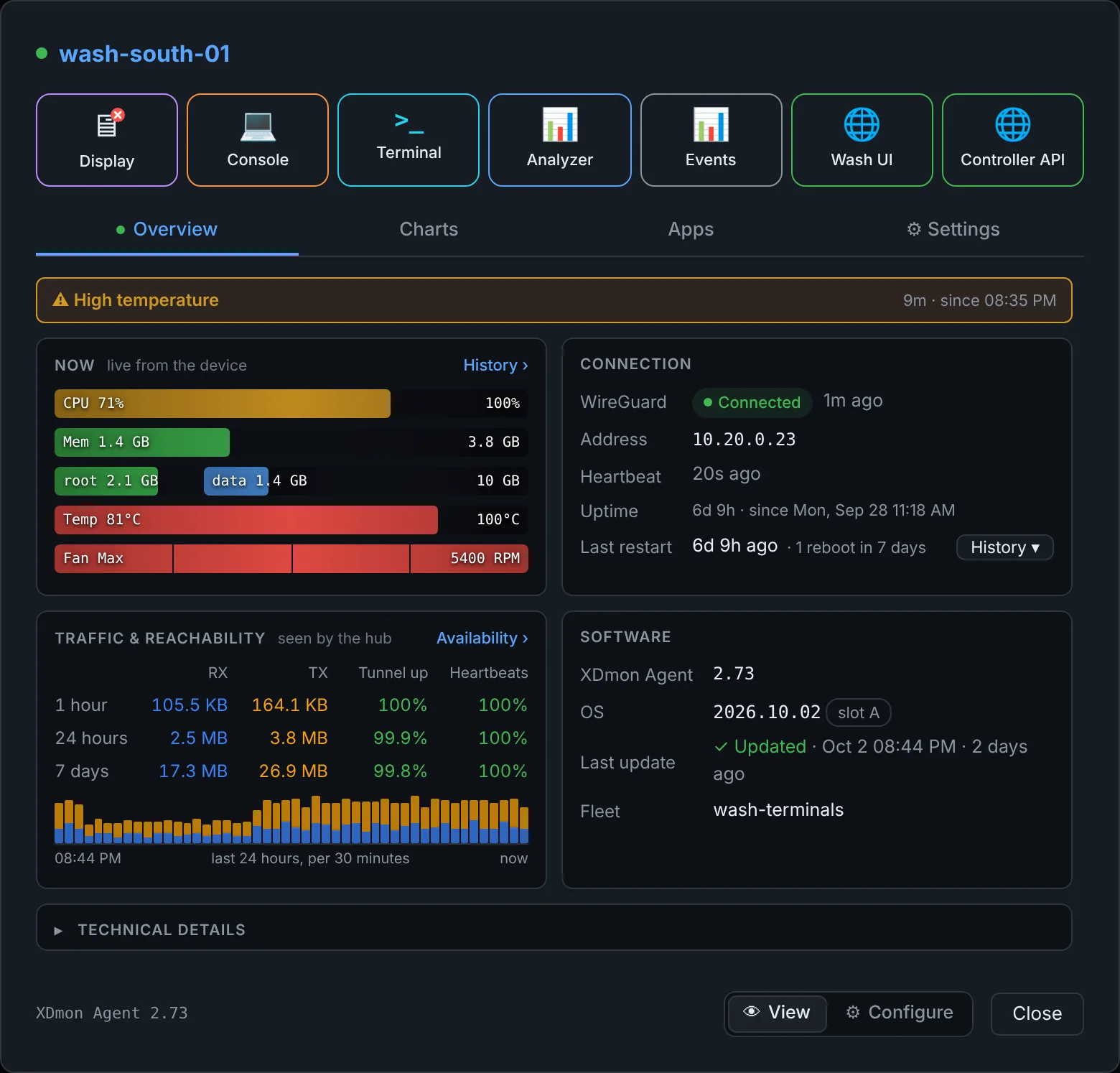
Task: Click the Uptime value 6d 9h
Action: (x=713, y=510)
